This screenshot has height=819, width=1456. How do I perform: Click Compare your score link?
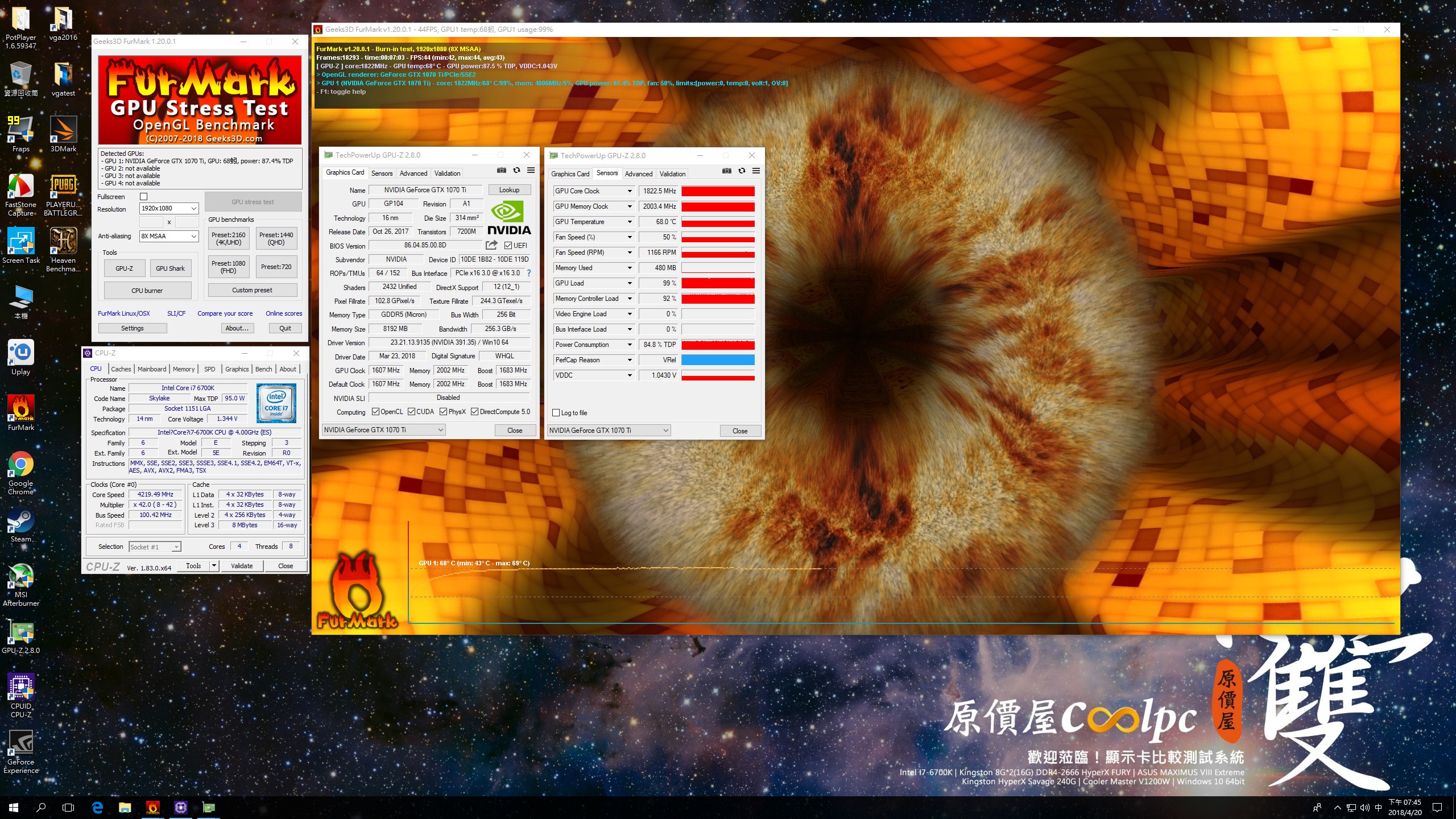pyautogui.click(x=225, y=313)
